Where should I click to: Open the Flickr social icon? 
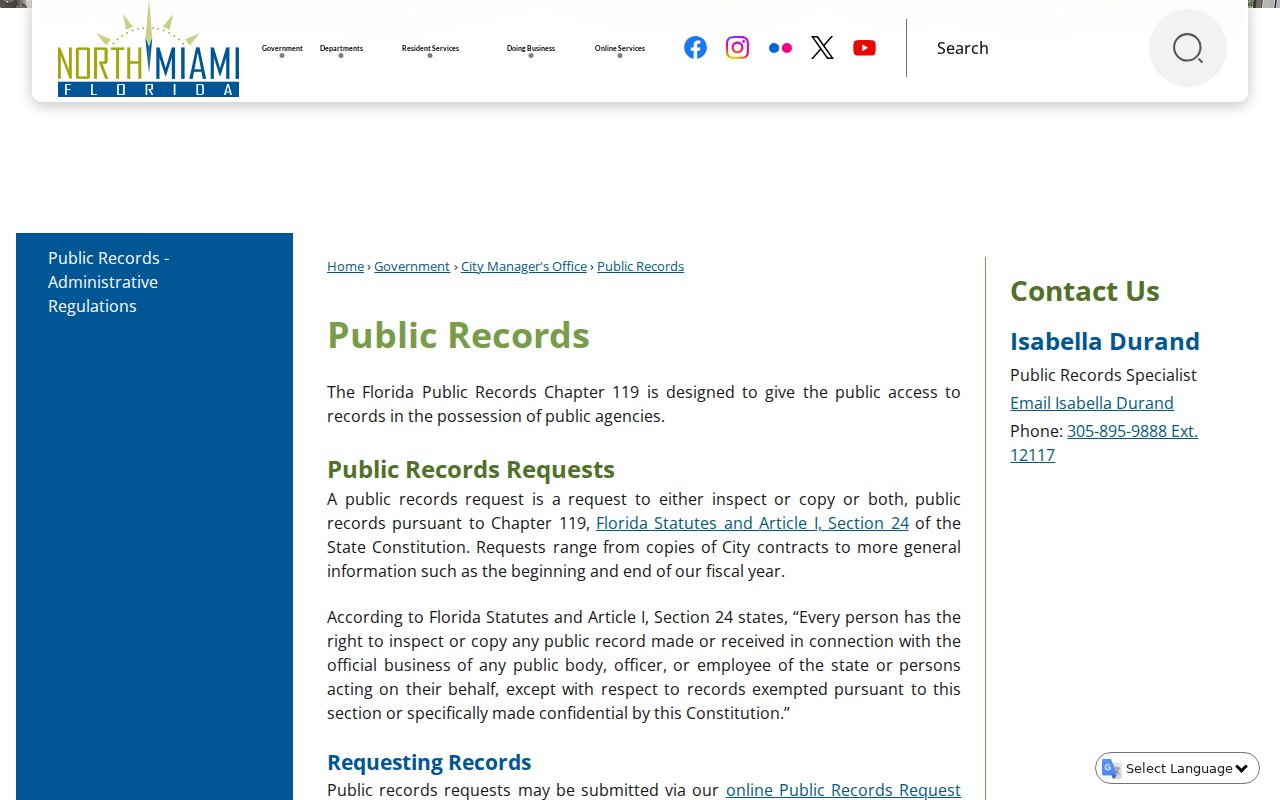click(x=780, y=48)
